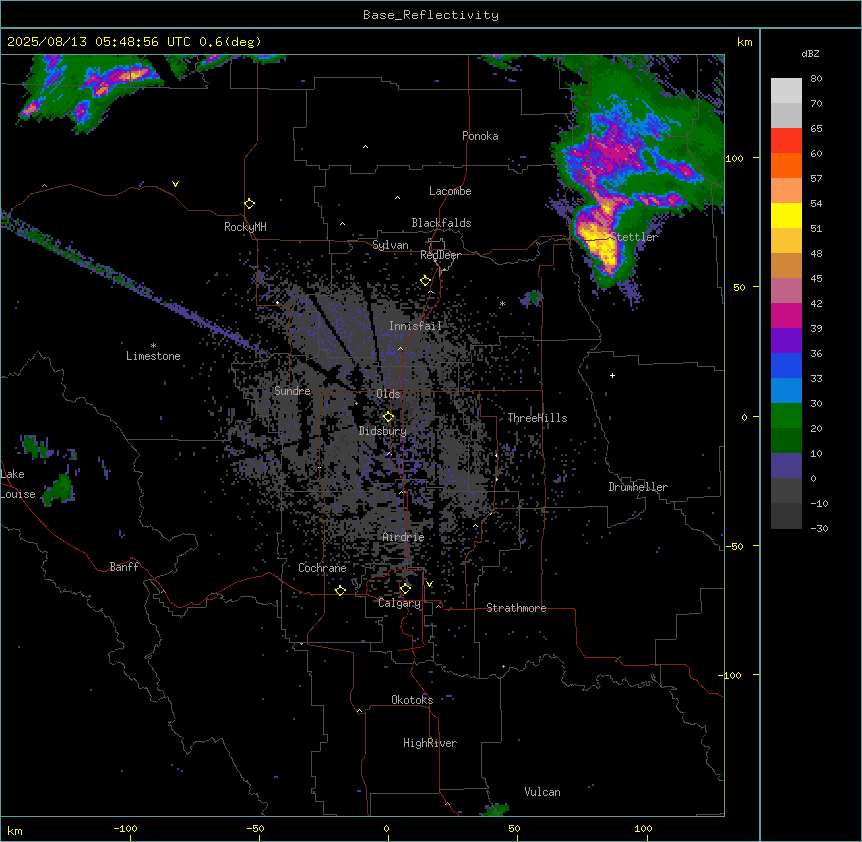Image resolution: width=862 pixels, height=842 pixels.
Task: Click the asterisk marker above Limestone
Action: 153,346
